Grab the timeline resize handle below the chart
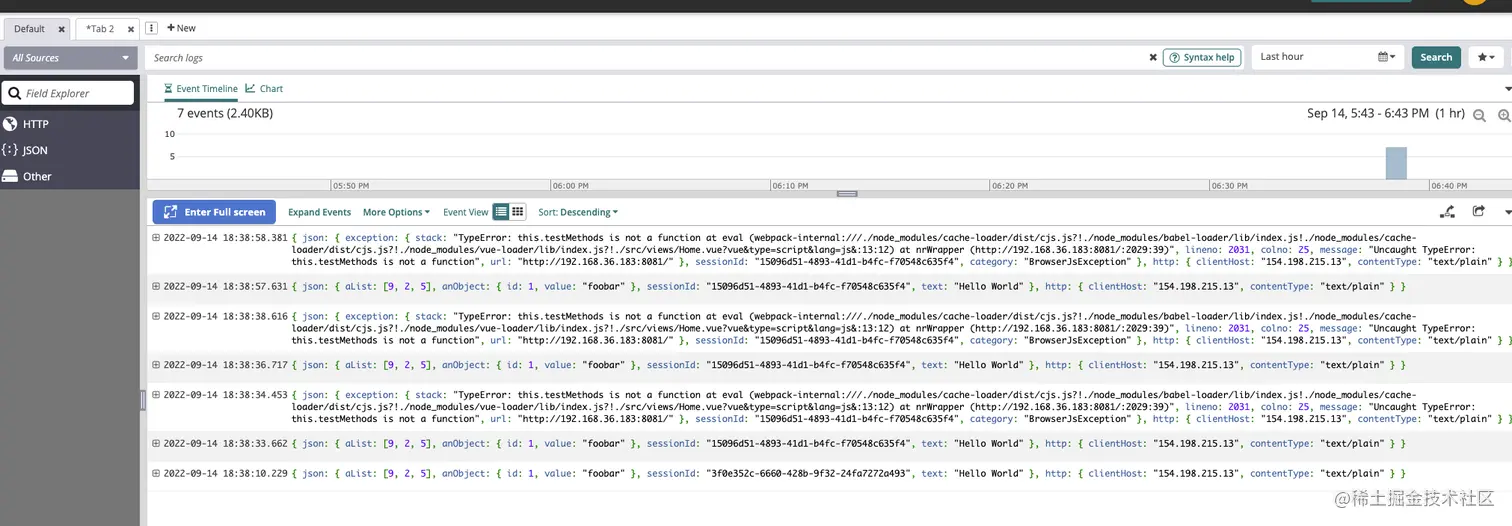 point(847,193)
